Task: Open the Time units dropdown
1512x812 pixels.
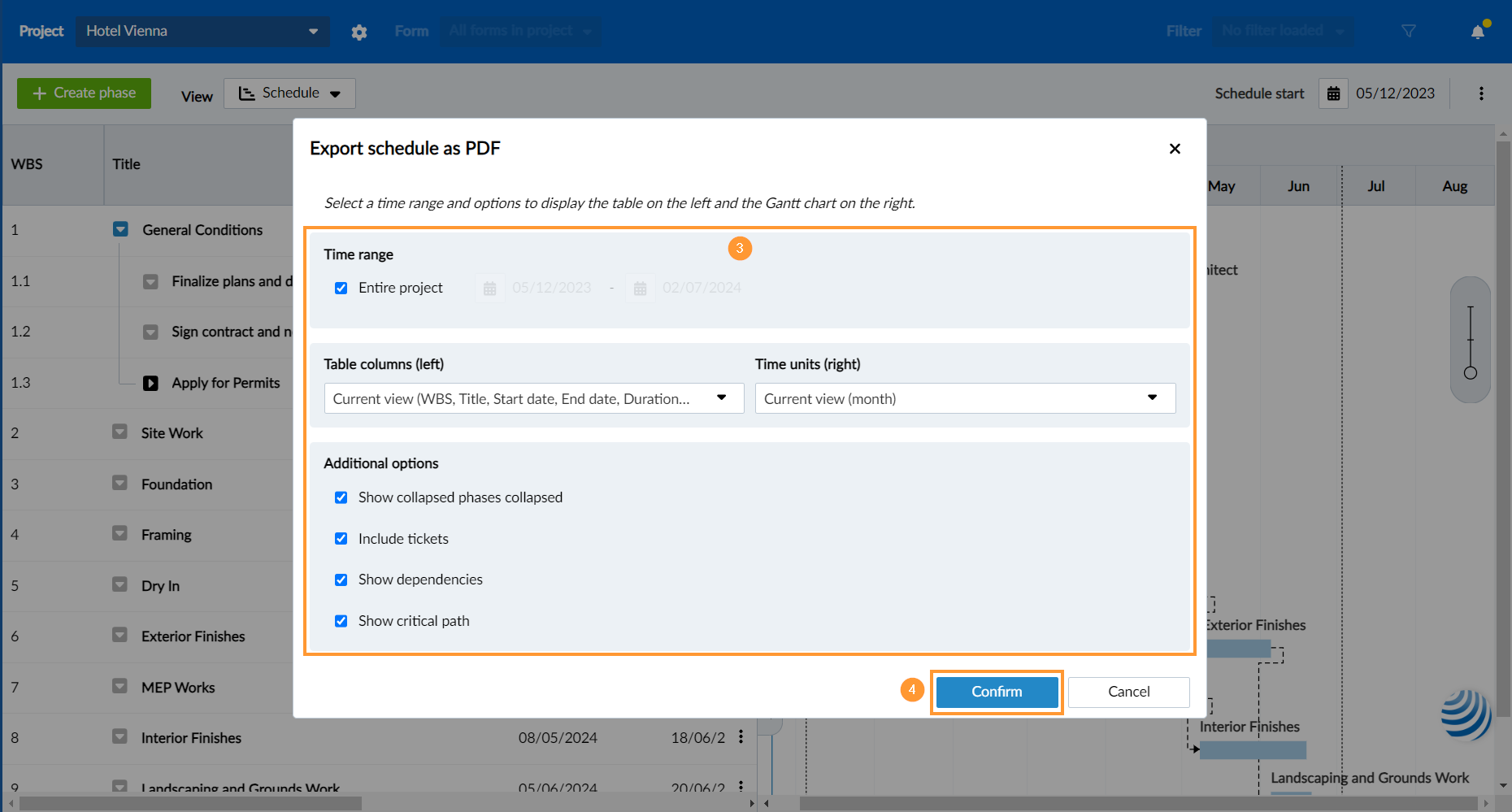Action: 965,398
